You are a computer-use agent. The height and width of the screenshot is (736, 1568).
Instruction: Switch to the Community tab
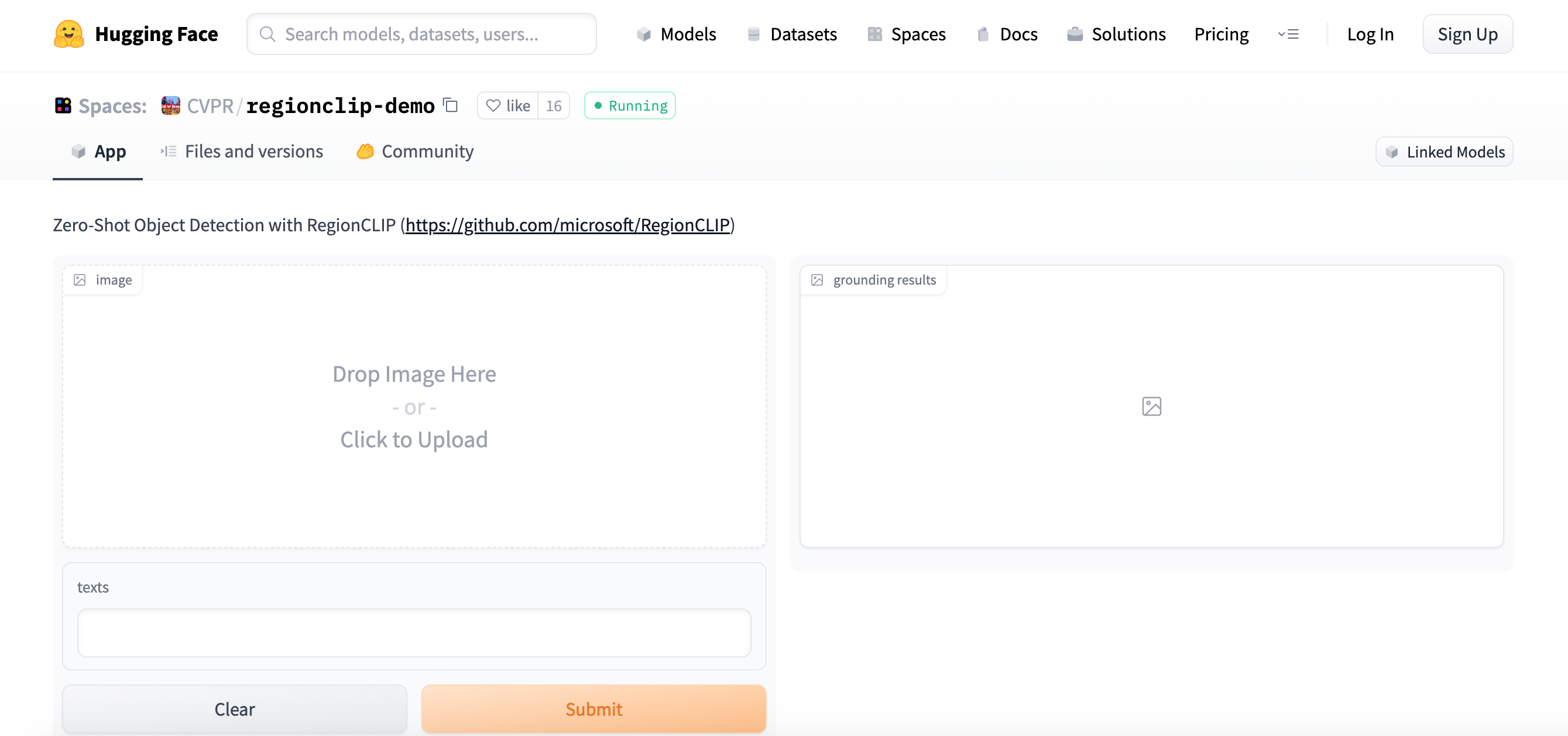pos(415,152)
